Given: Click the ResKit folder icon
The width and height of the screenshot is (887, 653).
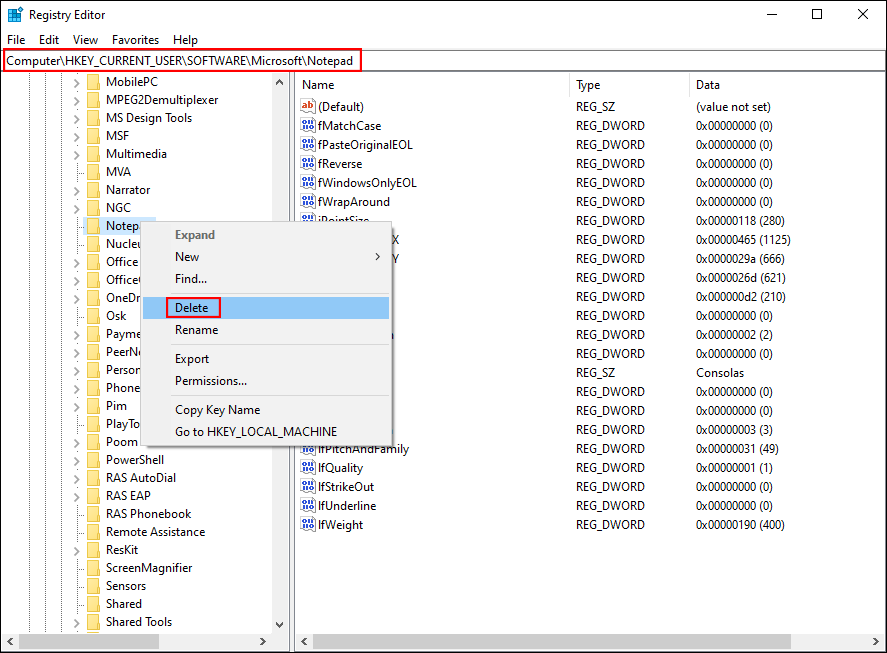Looking at the screenshot, I should pyautogui.click(x=93, y=550).
